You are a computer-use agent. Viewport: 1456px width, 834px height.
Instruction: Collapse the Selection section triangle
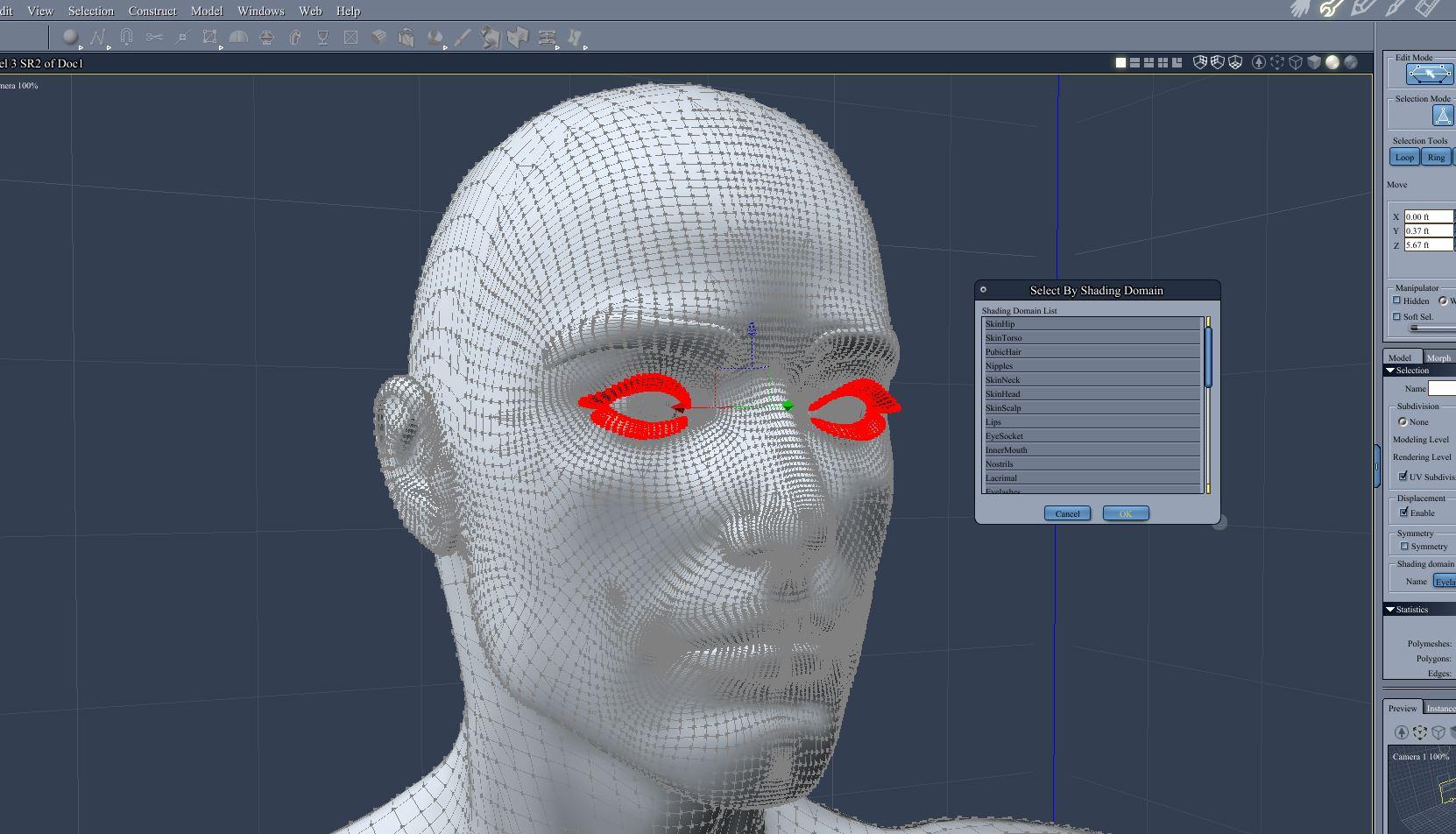tap(1390, 371)
